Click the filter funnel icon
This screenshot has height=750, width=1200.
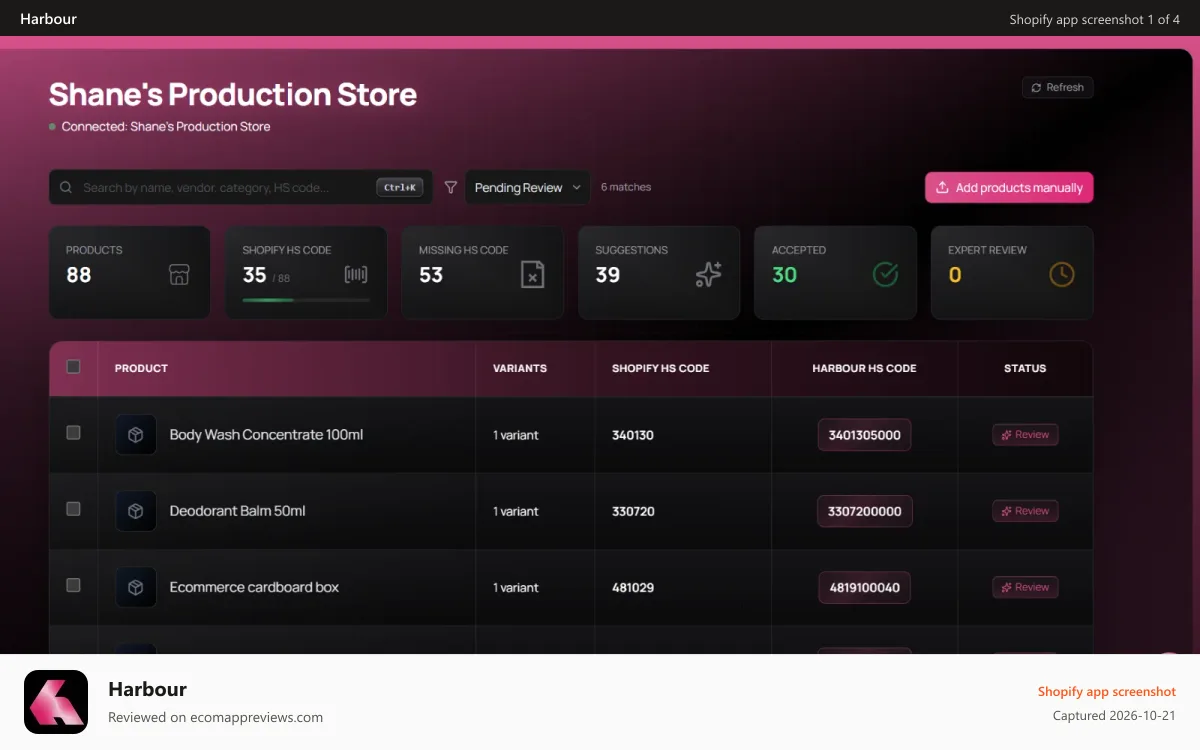click(x=451, y=187)
